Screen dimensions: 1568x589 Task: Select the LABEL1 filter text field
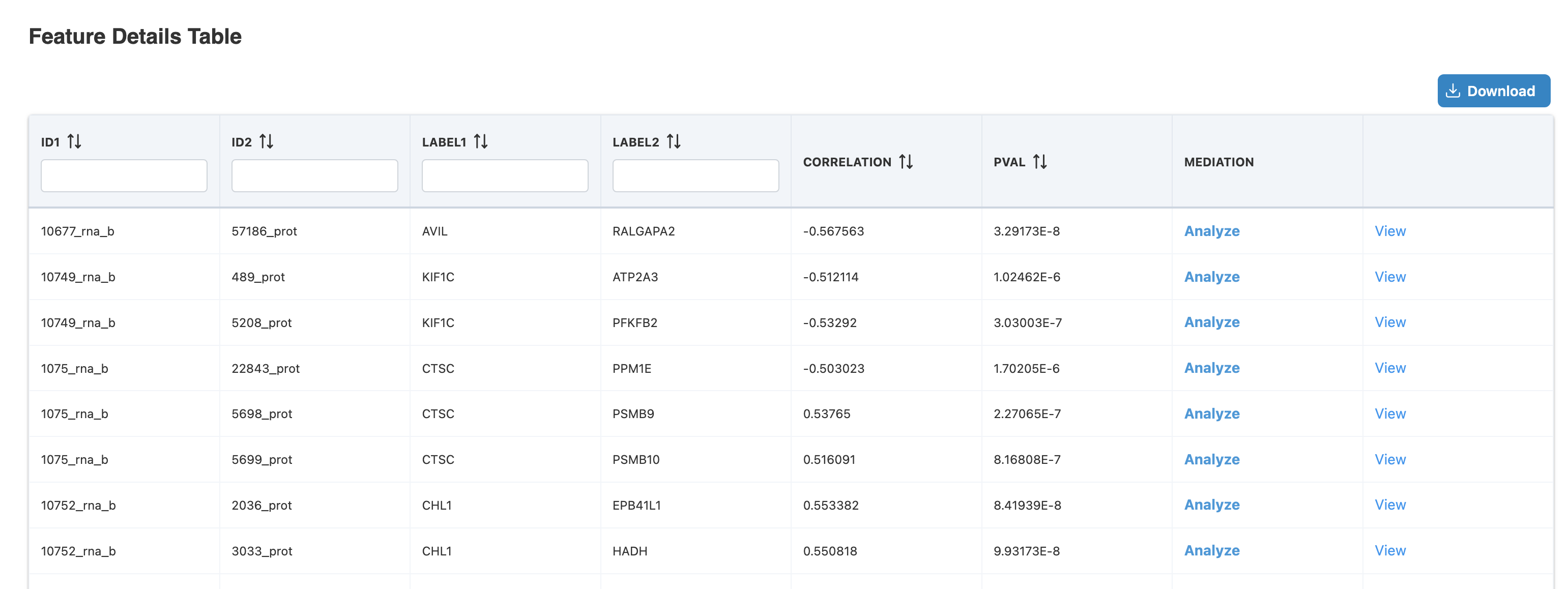[505, 175]
